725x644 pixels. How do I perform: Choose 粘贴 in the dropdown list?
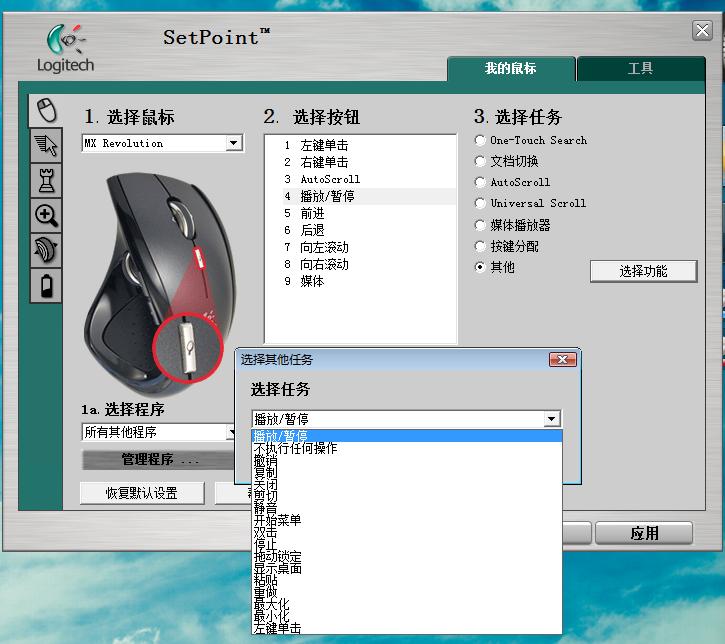[x=407, y=580]
